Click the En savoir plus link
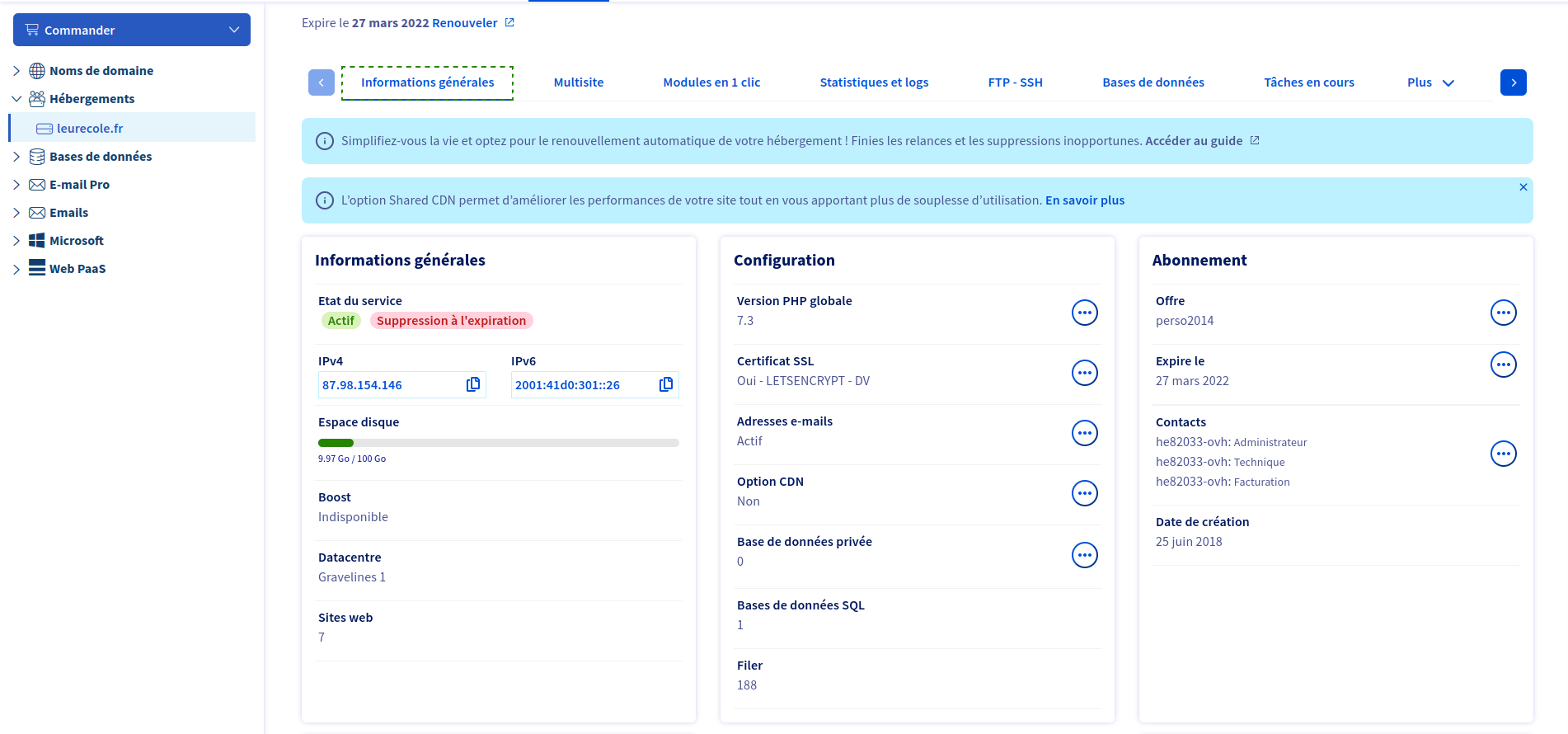This screenshot has height=734, width=1568. (x=1084, y=200)
